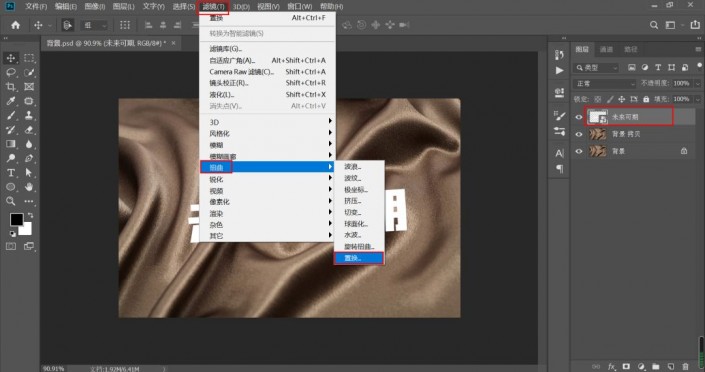This screenshot has height=372, width=705.
Task: Toggle lock image pixels brush button
Action: pos(610,99)
